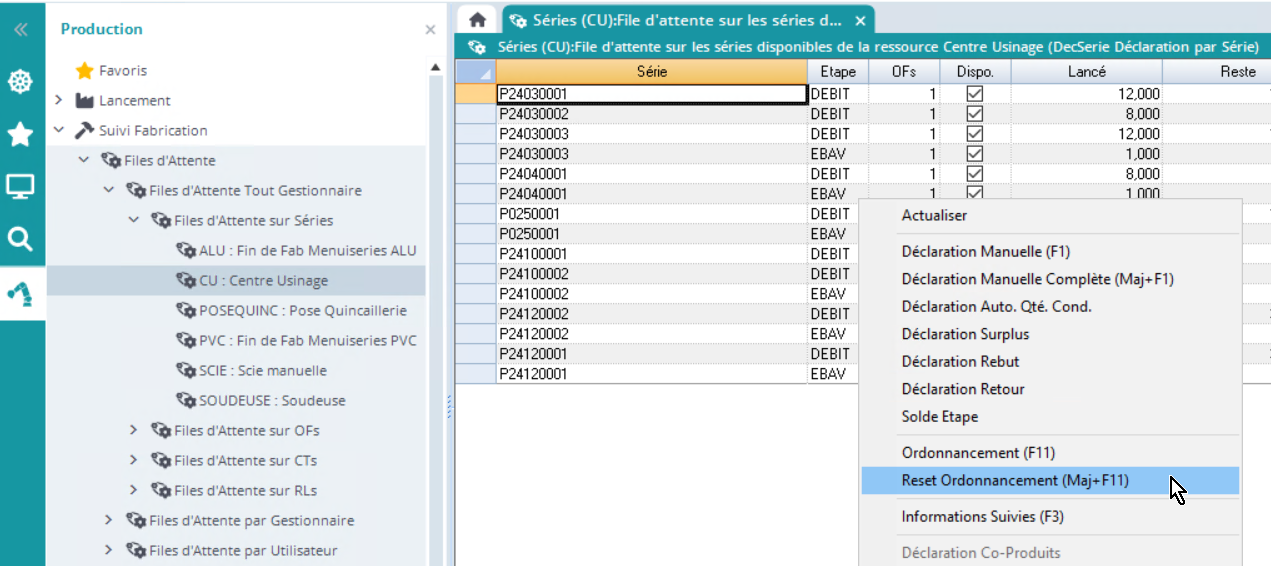
Task: Select Déclaration Rebut in context menu
Action: [960, 362]
